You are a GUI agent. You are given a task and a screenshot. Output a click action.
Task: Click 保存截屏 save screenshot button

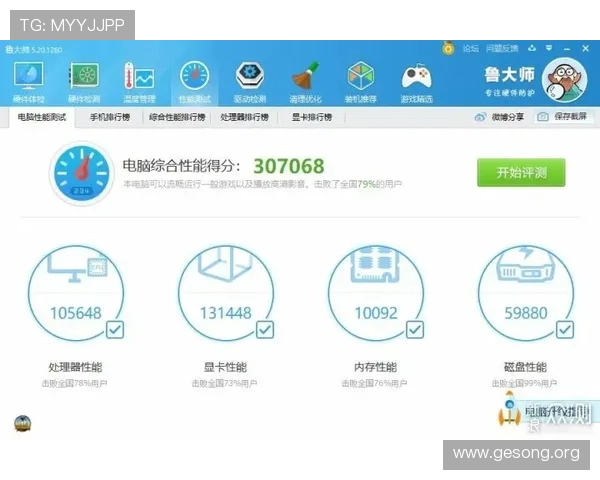(564, 117)
